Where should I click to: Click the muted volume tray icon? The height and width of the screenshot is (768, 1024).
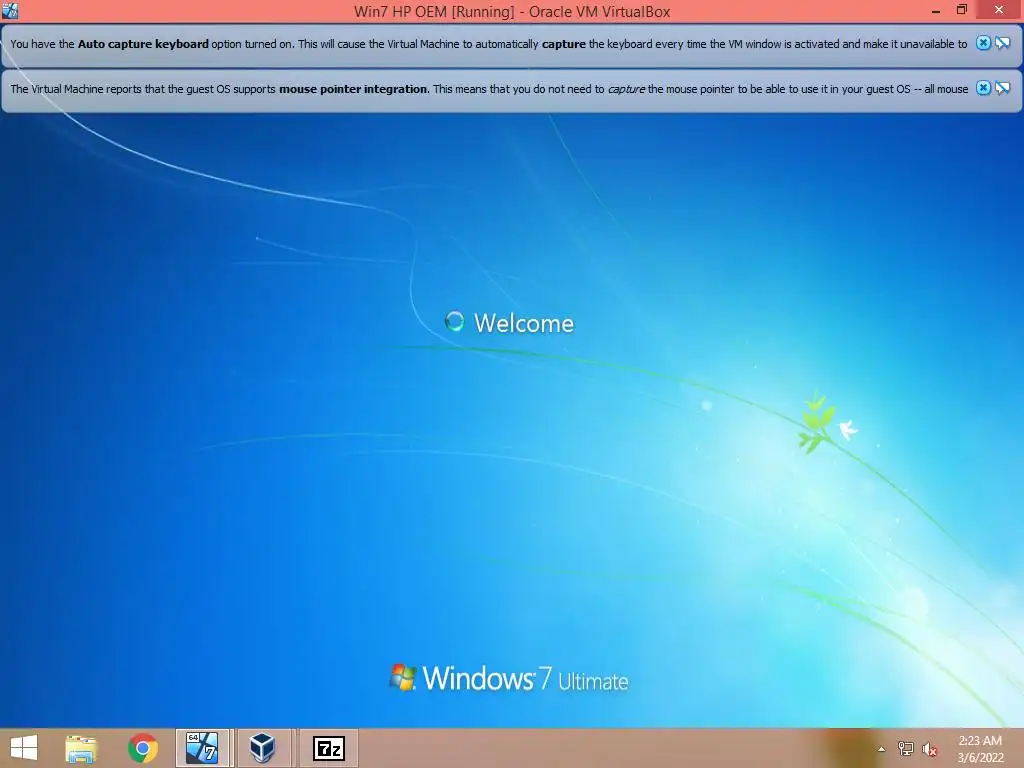pos(930,750)
